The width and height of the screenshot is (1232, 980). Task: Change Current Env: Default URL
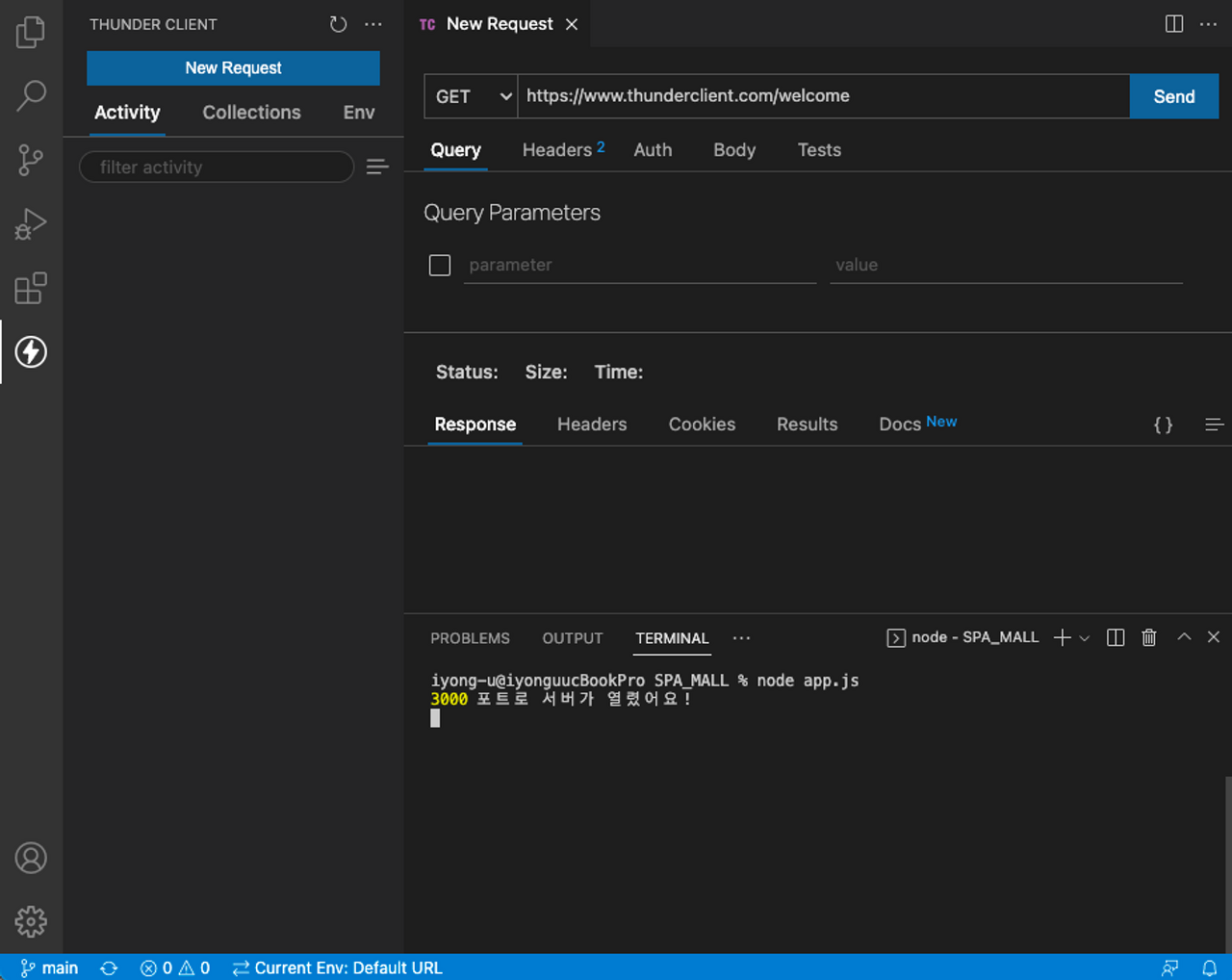tap(337, 967)
